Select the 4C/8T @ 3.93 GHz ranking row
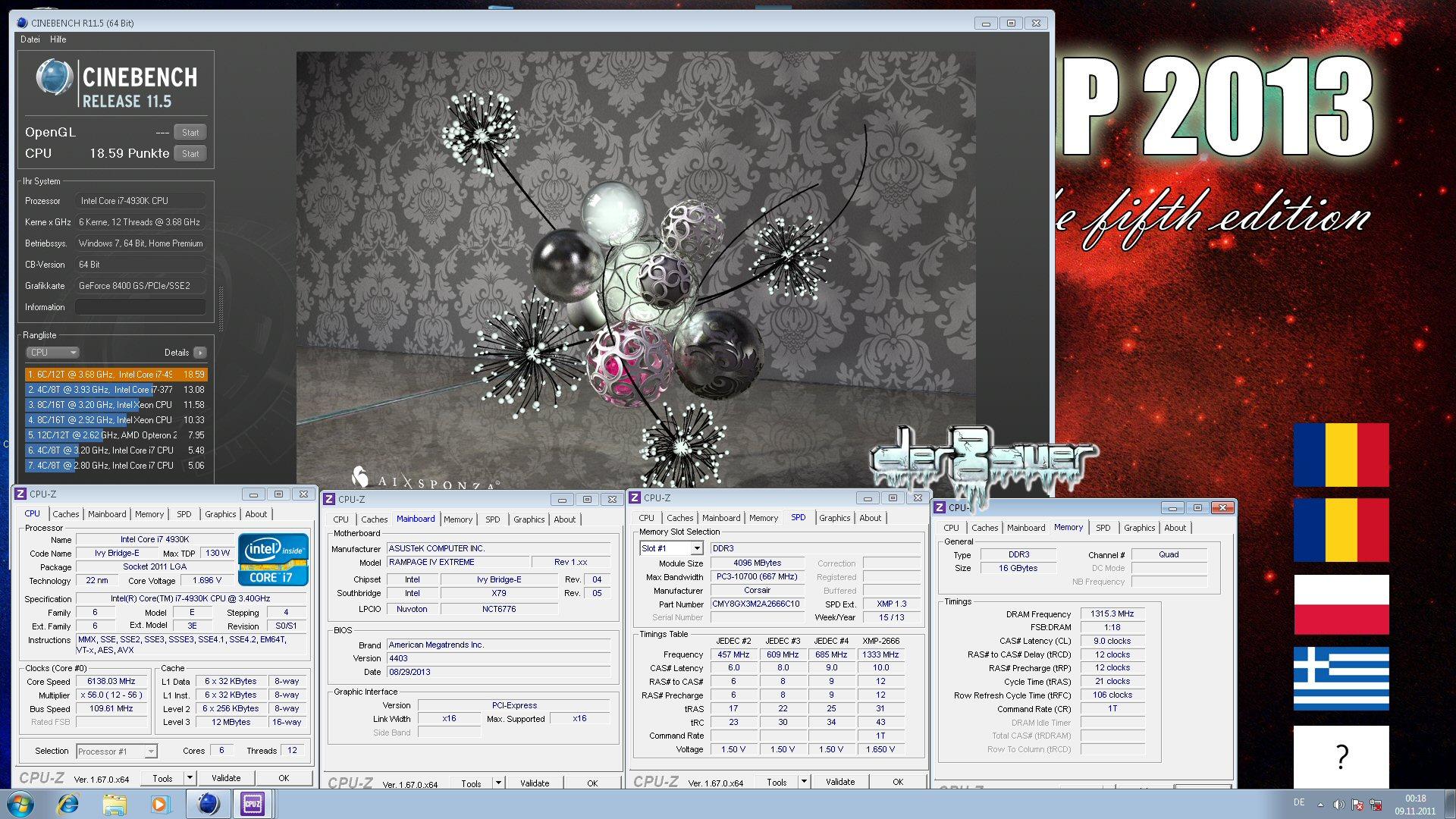Image resolution: width=1456 pixels, height=819 pixels. tap(116, 389)
